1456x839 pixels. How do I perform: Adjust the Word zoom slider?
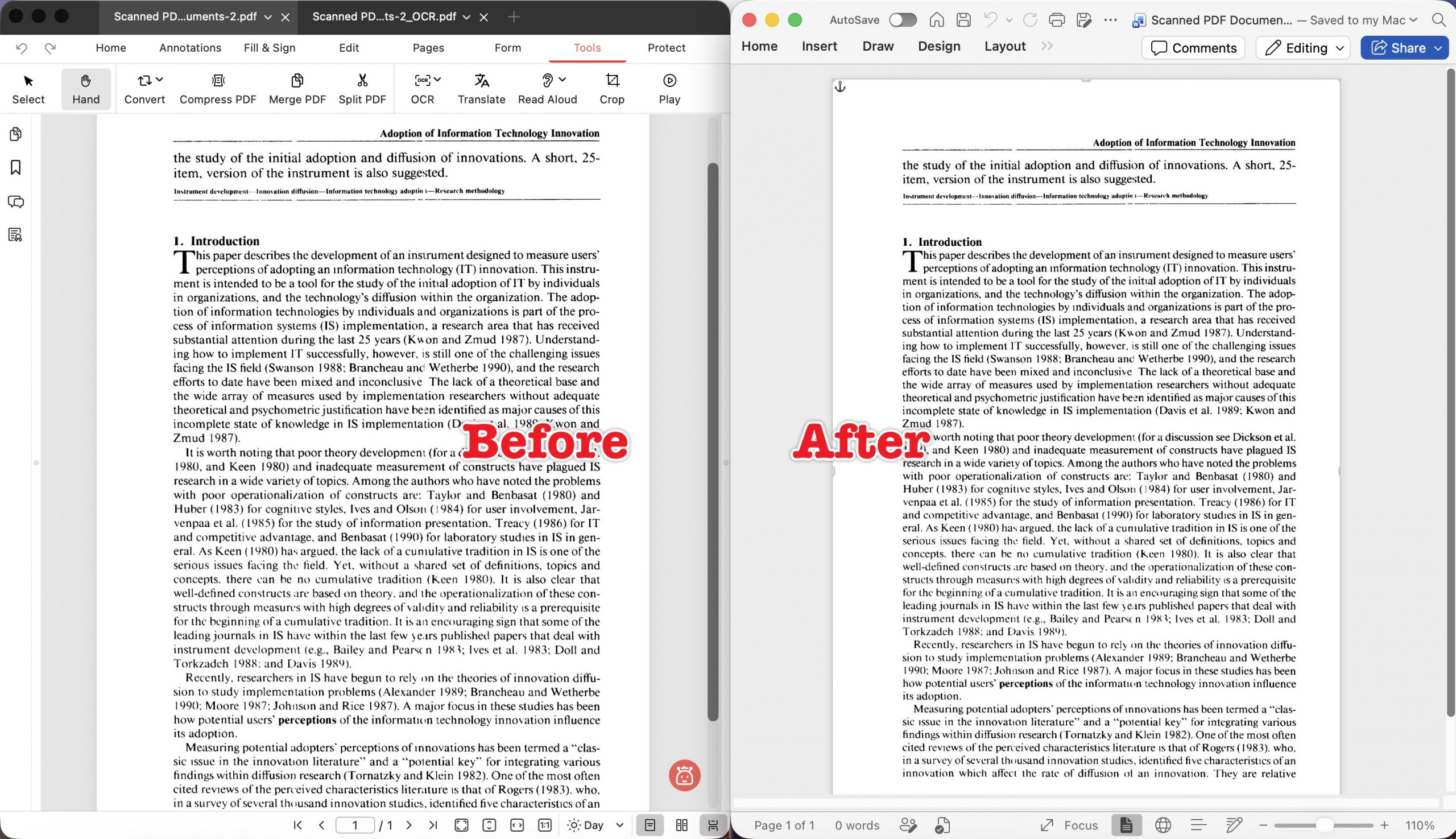coord(1323,825)
